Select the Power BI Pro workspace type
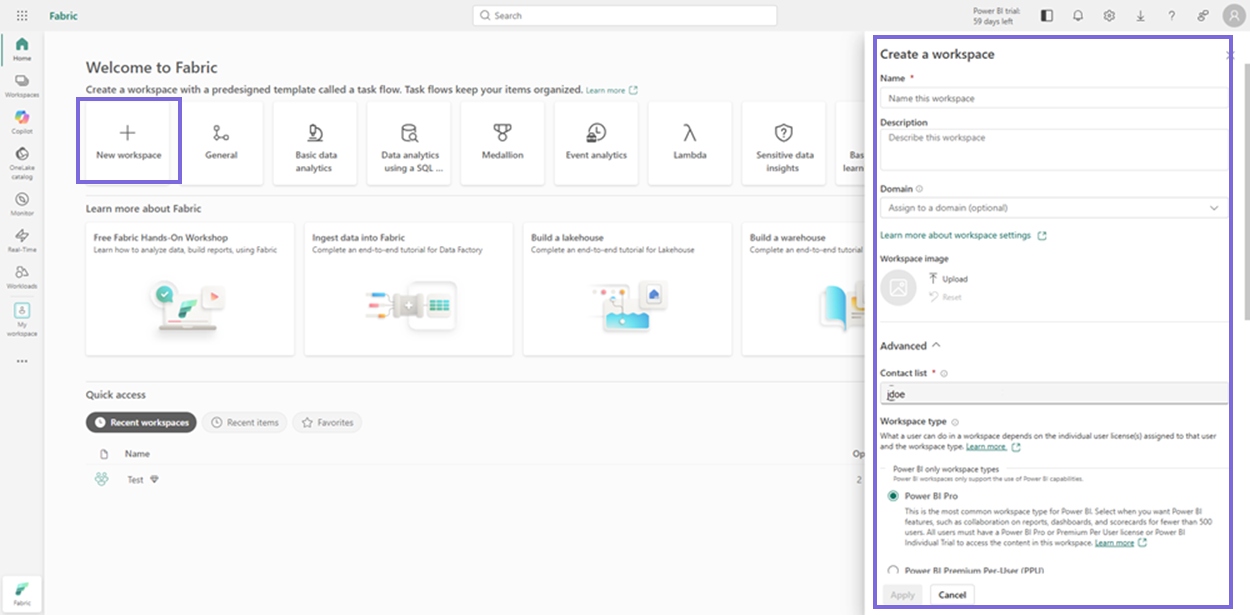The height and width of the screenshot is (615, 1250). pyautogui.click(x=893, y=496)
